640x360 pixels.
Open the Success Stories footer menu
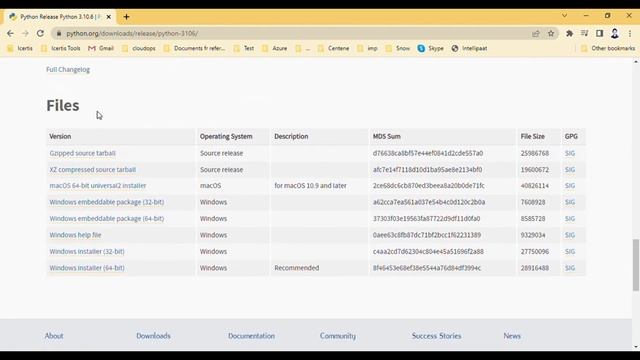(436, 336)
